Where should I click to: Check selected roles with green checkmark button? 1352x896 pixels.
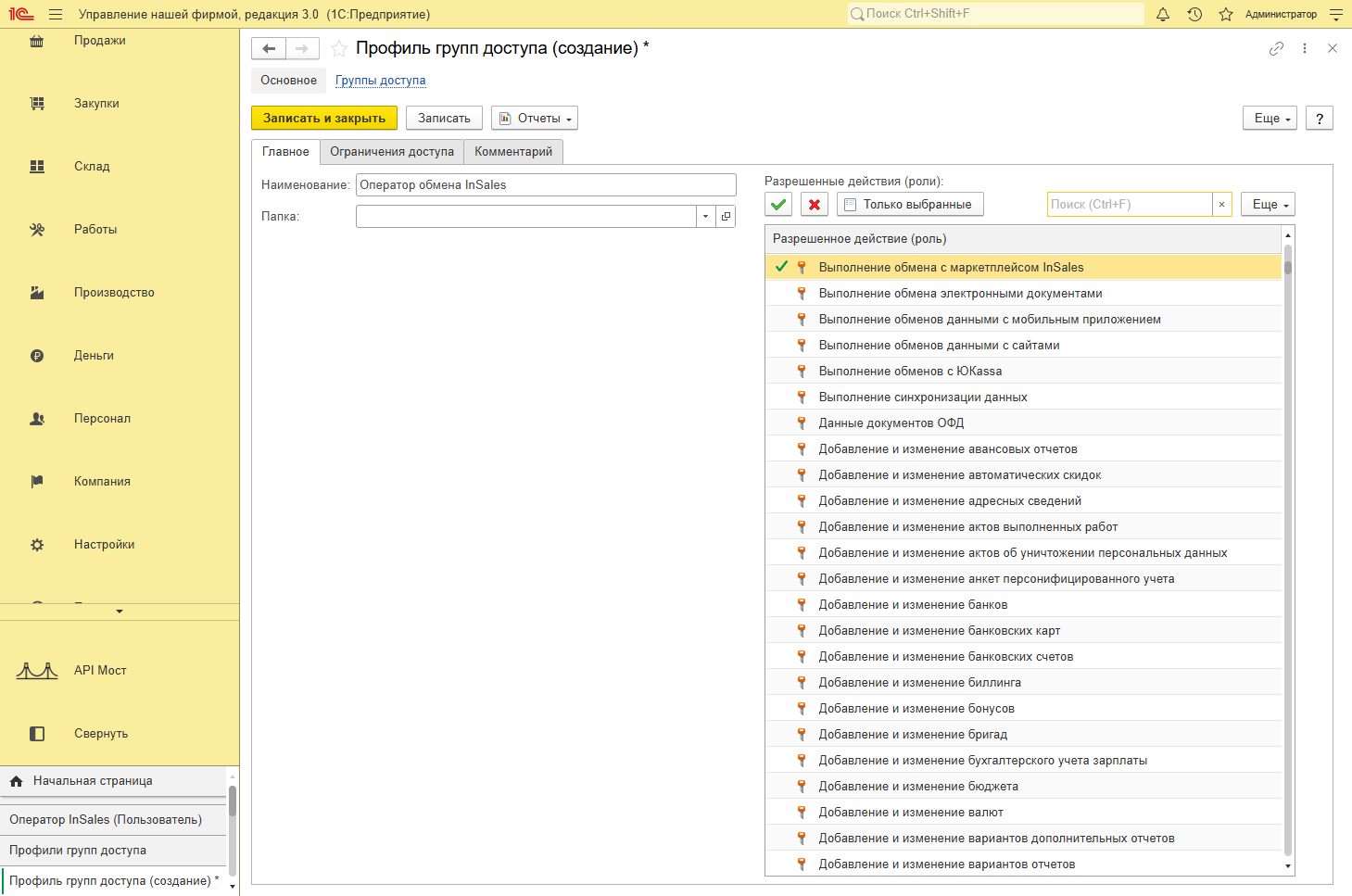coord(779,205)
